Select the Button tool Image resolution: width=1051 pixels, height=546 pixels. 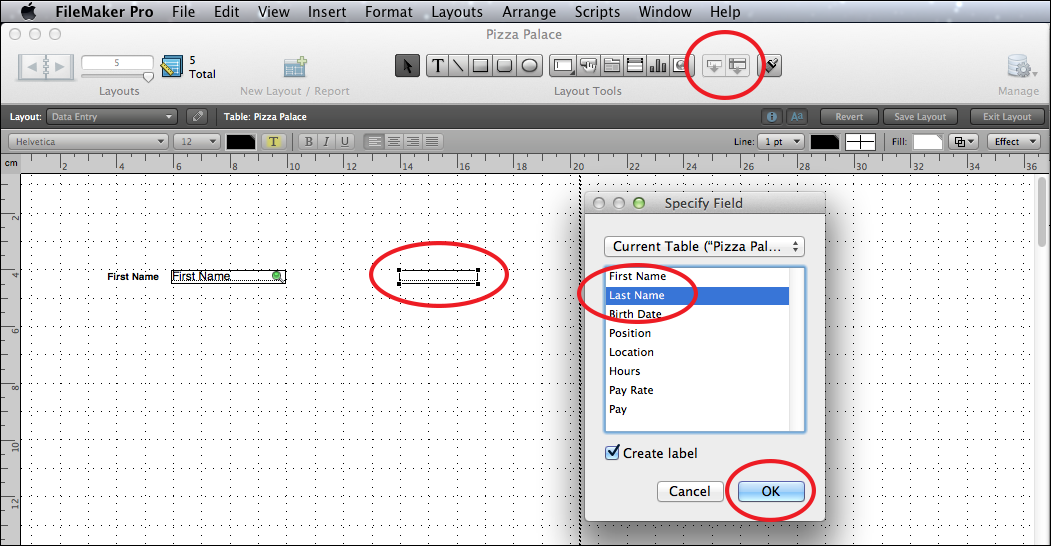pyautogui.click(x=588, y=66)
